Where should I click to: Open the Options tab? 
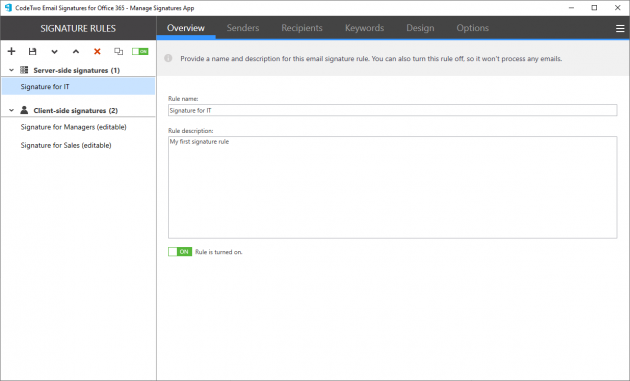[472, 28]
